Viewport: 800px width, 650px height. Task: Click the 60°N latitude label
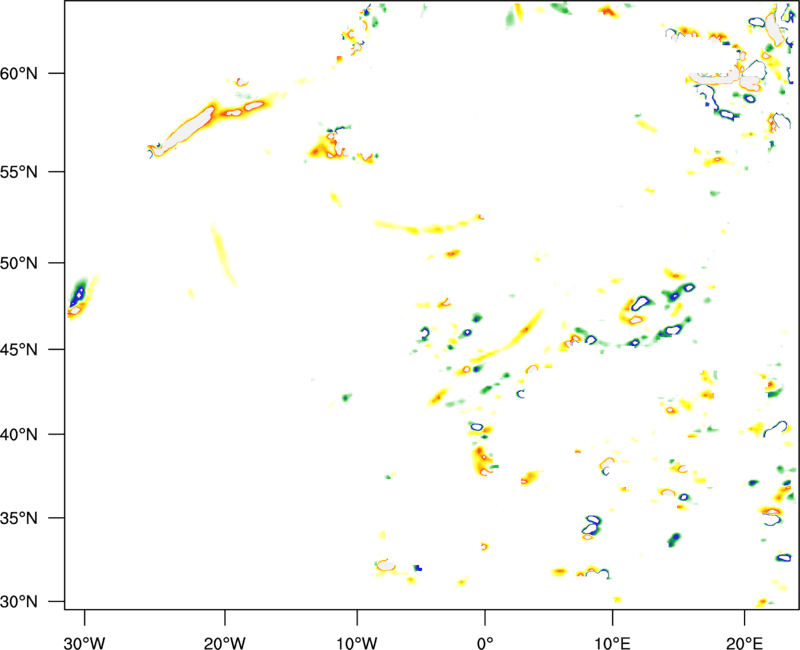19,74
